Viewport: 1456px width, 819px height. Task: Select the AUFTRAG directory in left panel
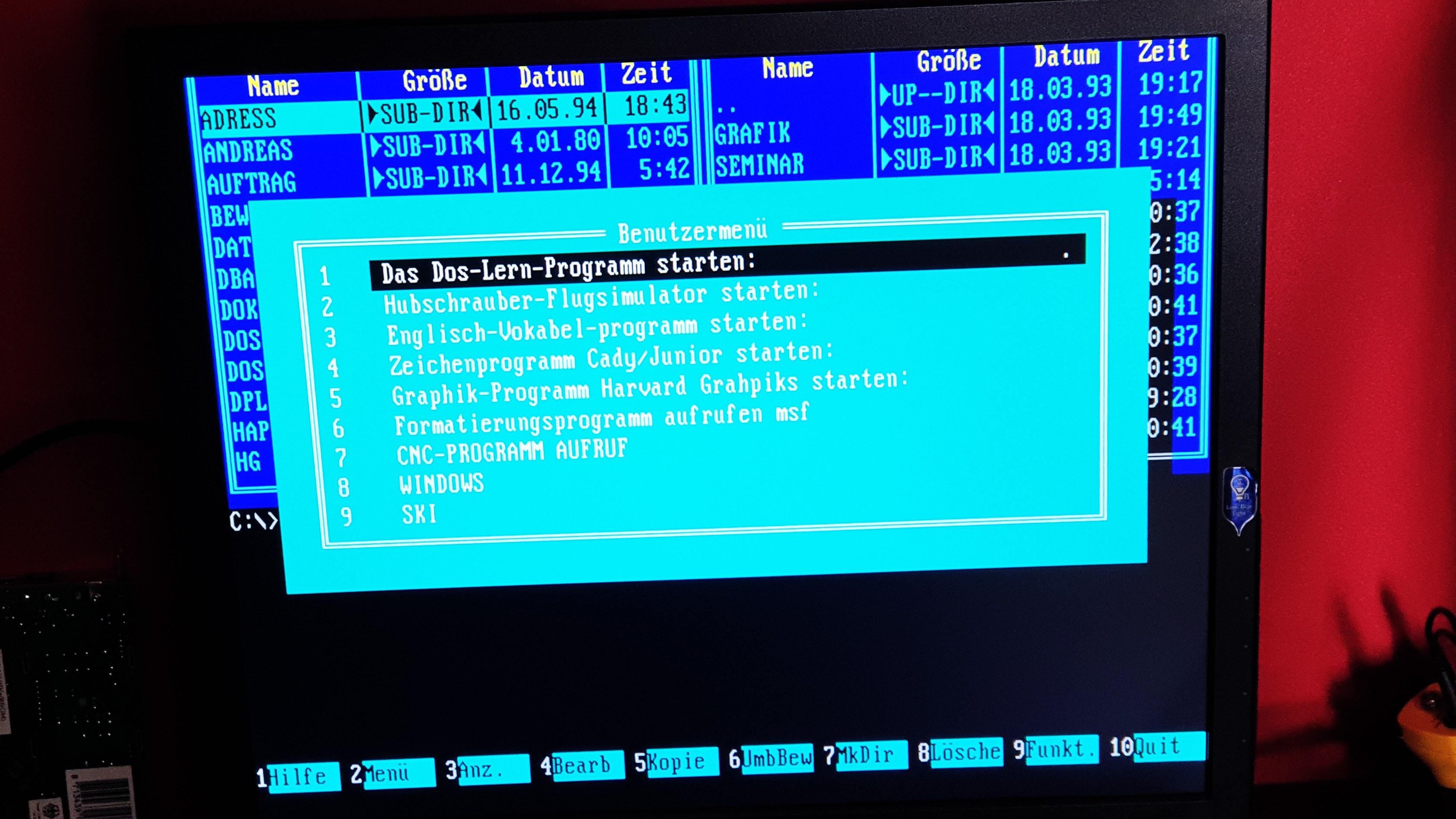[x=252, y=183]
